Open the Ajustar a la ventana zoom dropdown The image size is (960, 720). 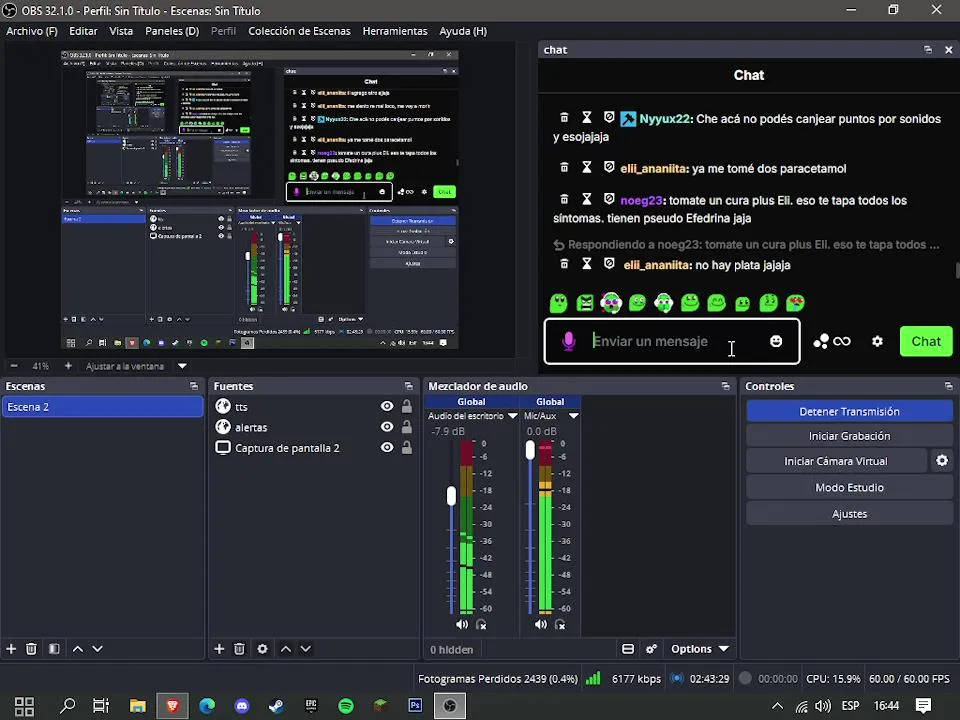point(182,366)
